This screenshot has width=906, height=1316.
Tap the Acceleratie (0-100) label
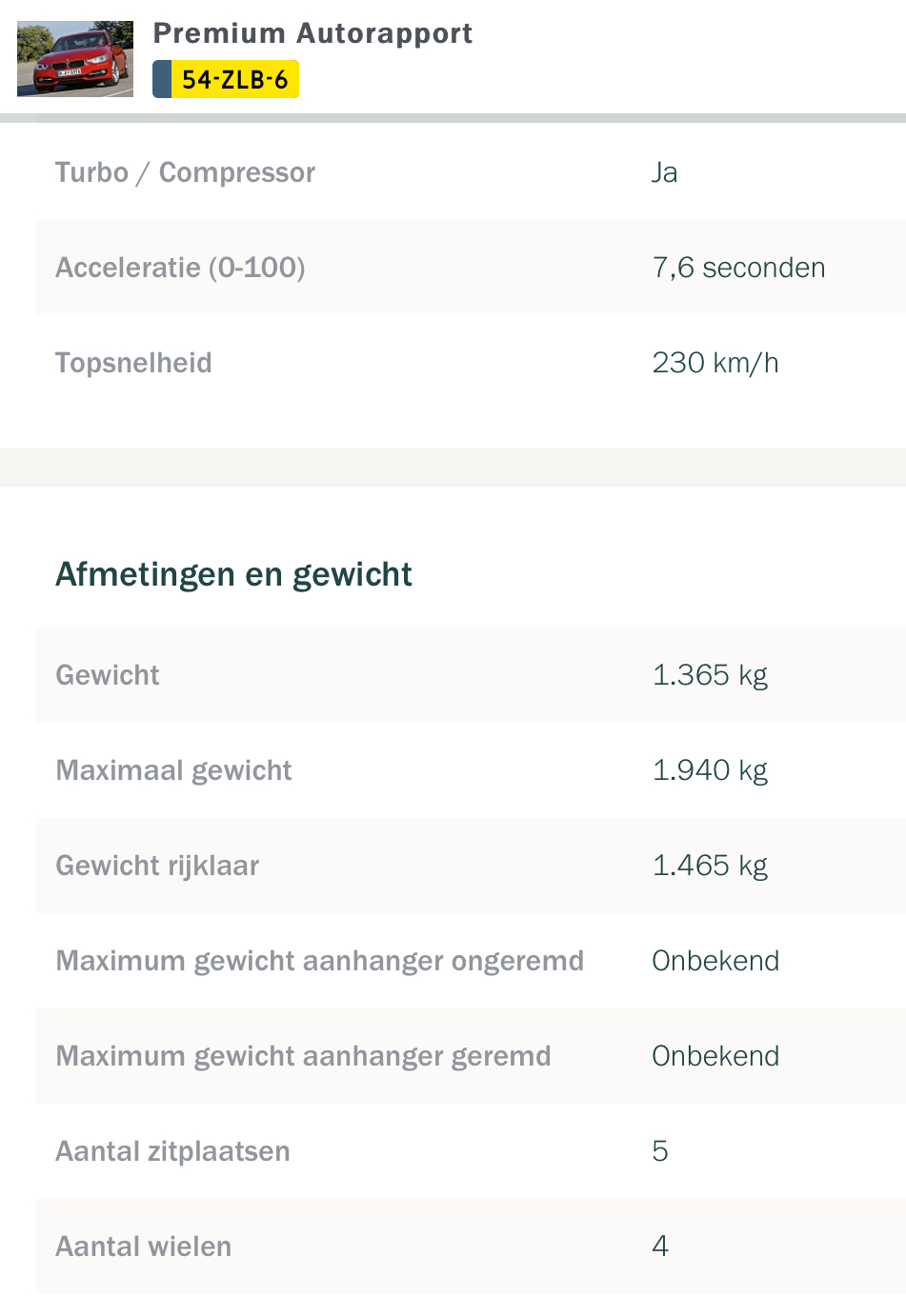click(x=180, y=268)
